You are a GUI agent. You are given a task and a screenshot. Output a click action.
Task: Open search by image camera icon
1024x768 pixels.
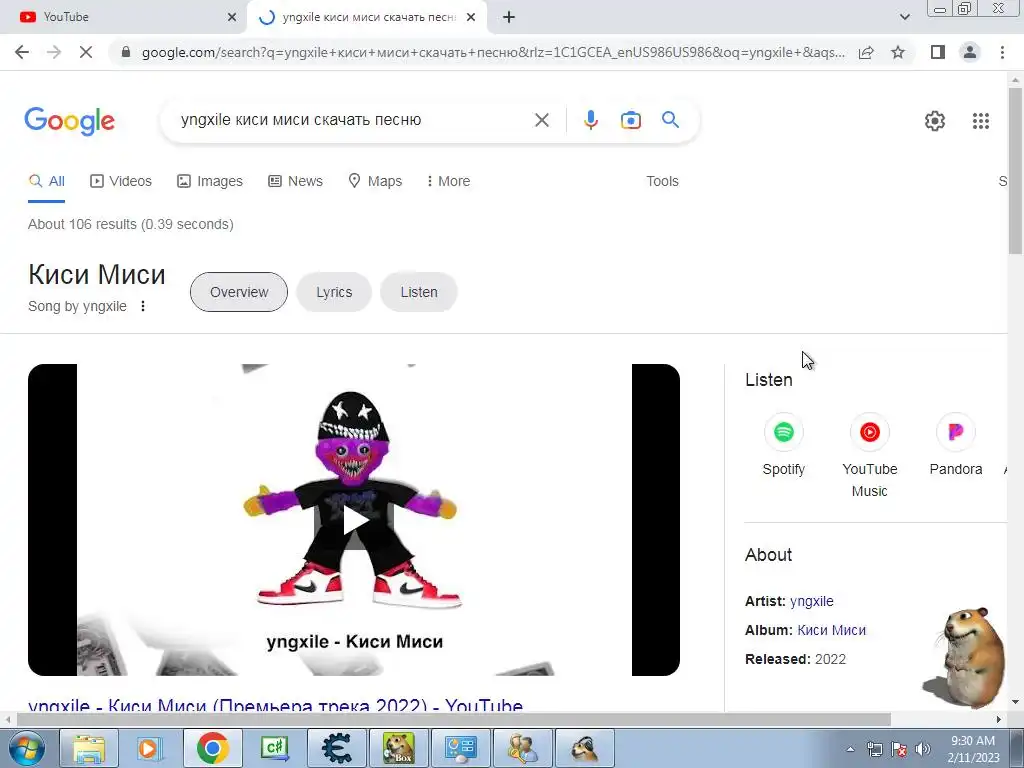click(630, 120)
